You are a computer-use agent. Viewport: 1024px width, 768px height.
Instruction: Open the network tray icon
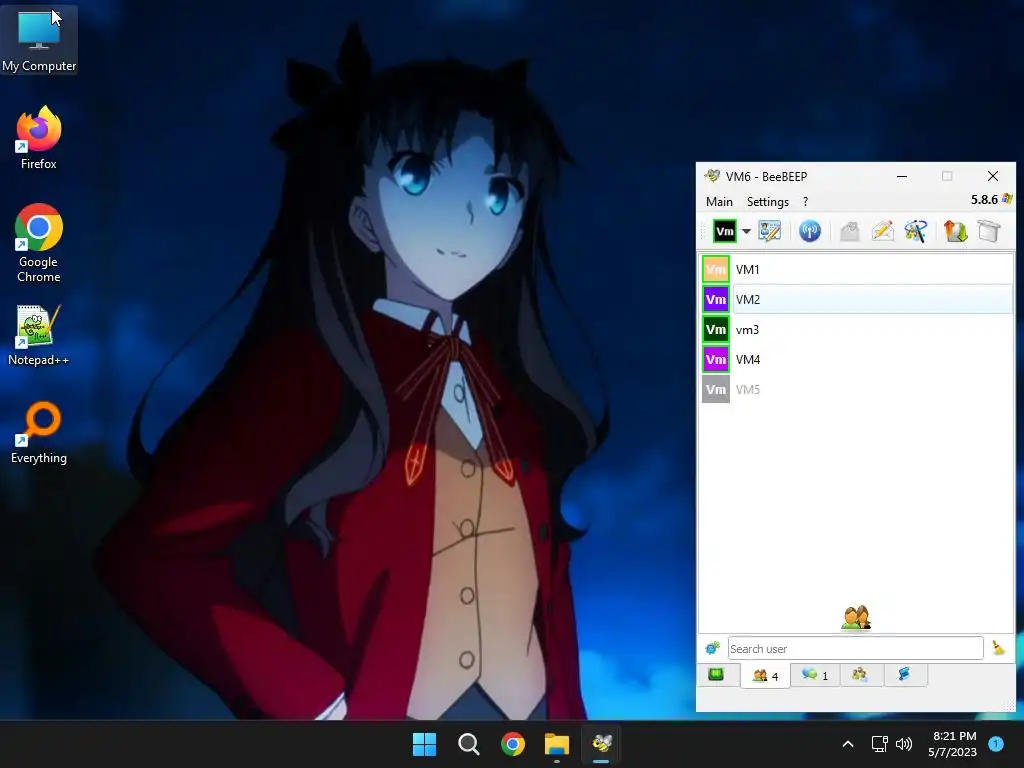click(880, 744)
